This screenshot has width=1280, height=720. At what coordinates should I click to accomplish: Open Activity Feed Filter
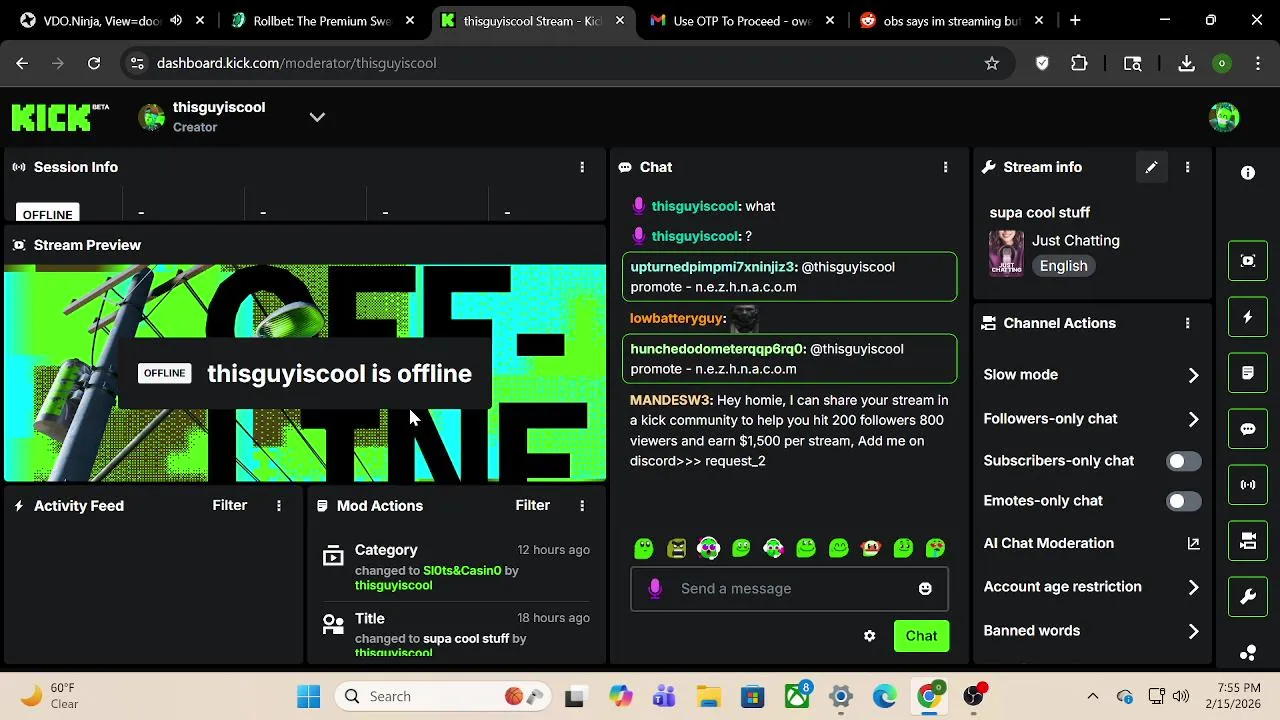(229, 506)
